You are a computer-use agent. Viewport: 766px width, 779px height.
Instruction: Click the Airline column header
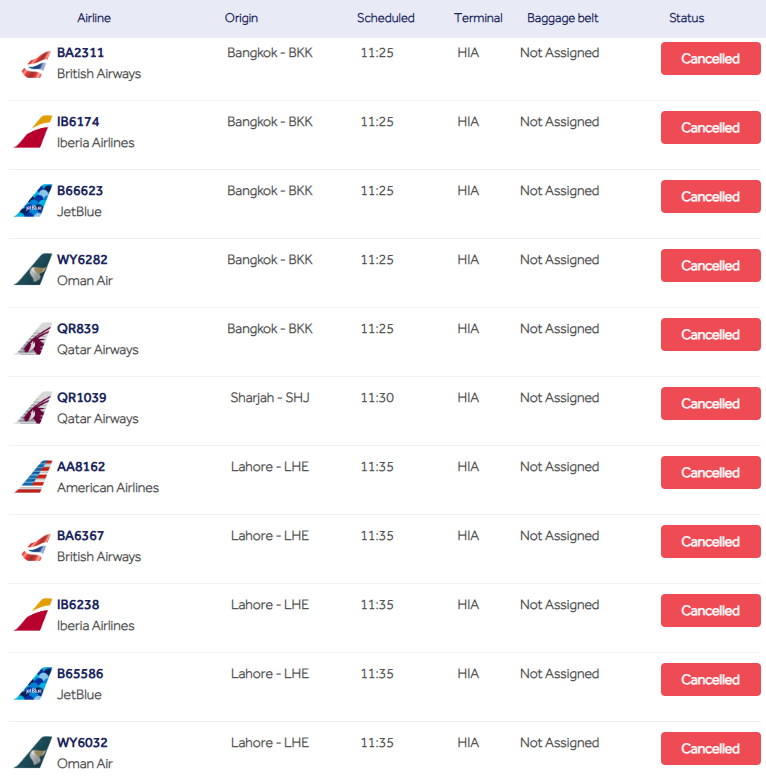(x=94, y=18)
